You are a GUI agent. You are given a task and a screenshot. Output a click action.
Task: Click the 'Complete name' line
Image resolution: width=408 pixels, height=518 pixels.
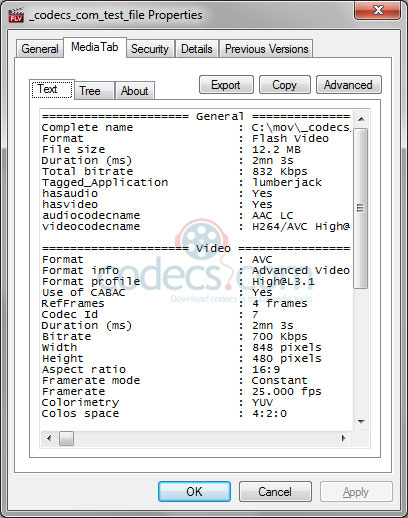click(x=196, y=127)
